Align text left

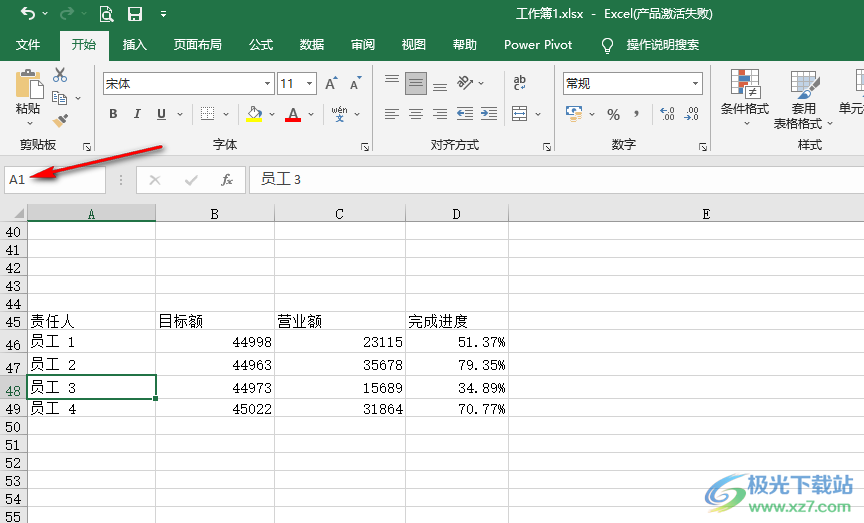point(392,114)
